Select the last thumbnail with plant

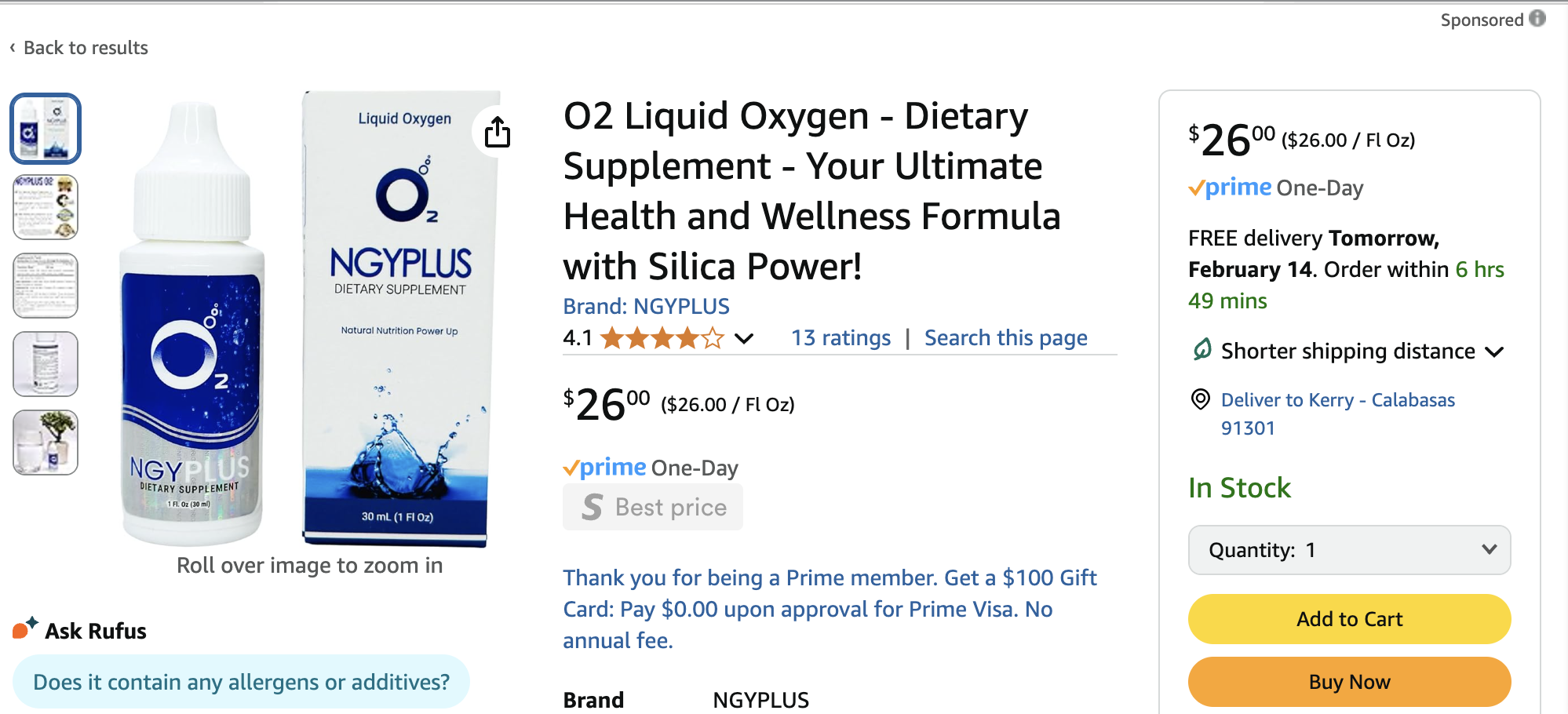click(46, 443)
